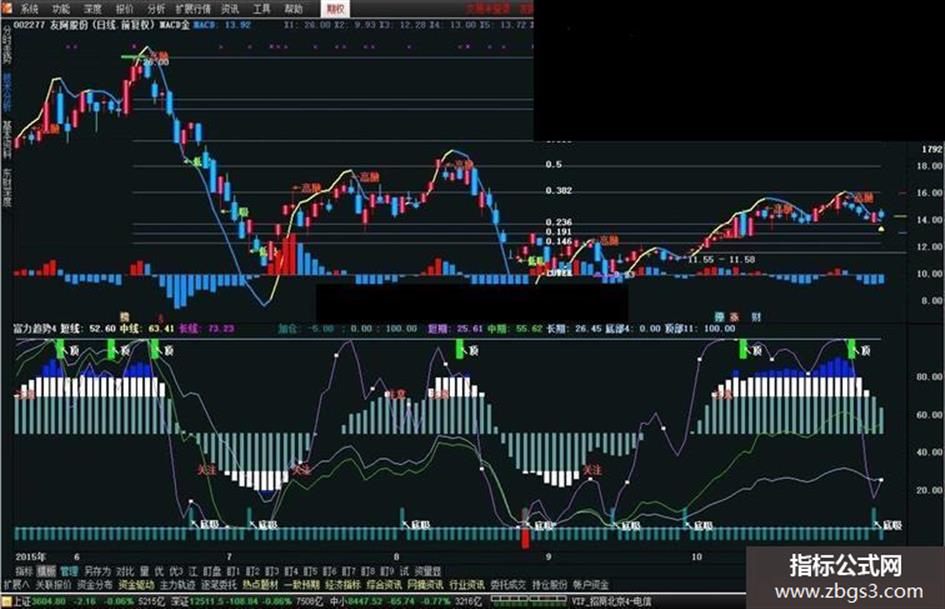Click the 002277 stock code title
This screenshot has width=945, height=609.
[x=30, y=25]
